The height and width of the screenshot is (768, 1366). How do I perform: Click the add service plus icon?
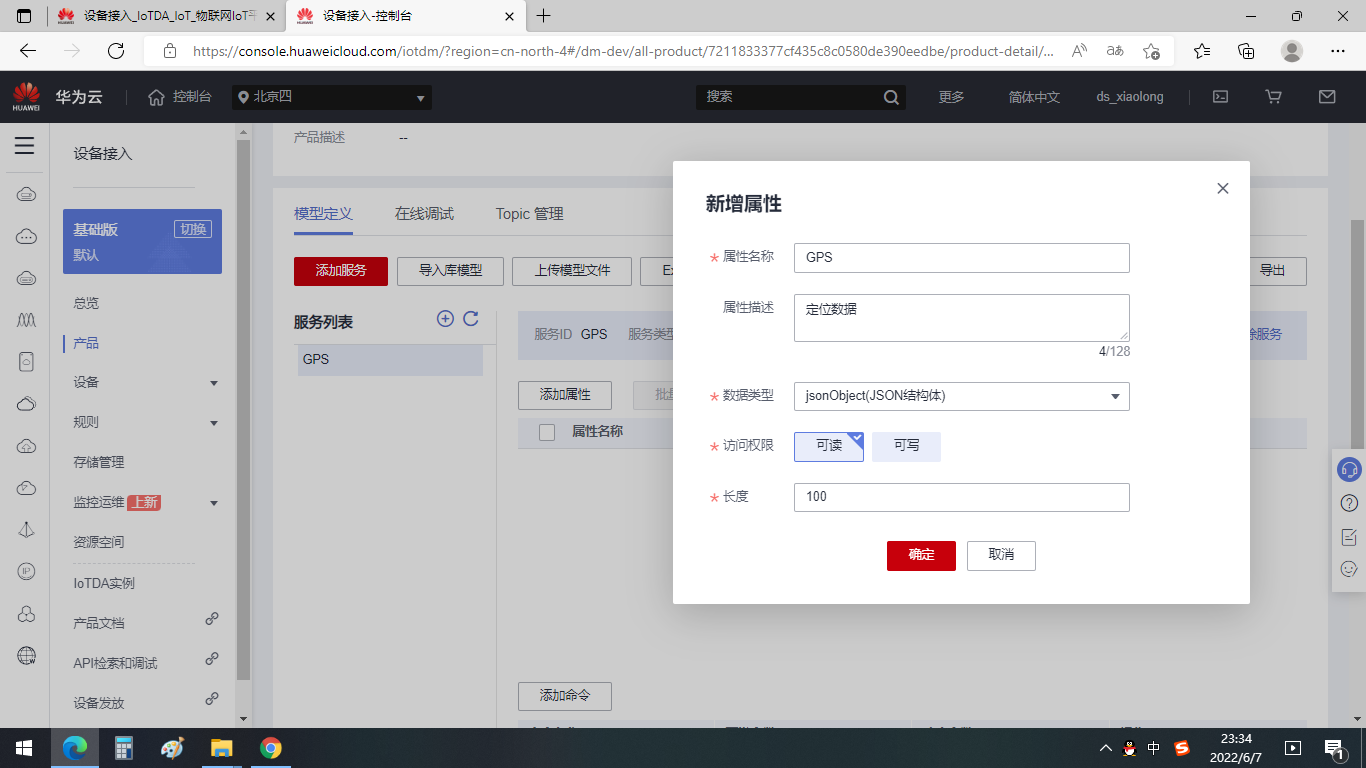pos(446,318)
